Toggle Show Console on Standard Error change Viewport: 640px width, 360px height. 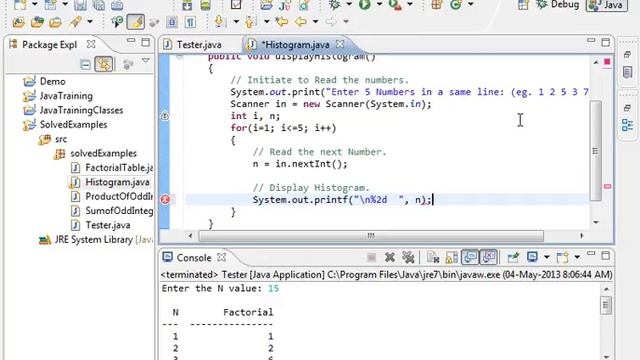[488, 257]
